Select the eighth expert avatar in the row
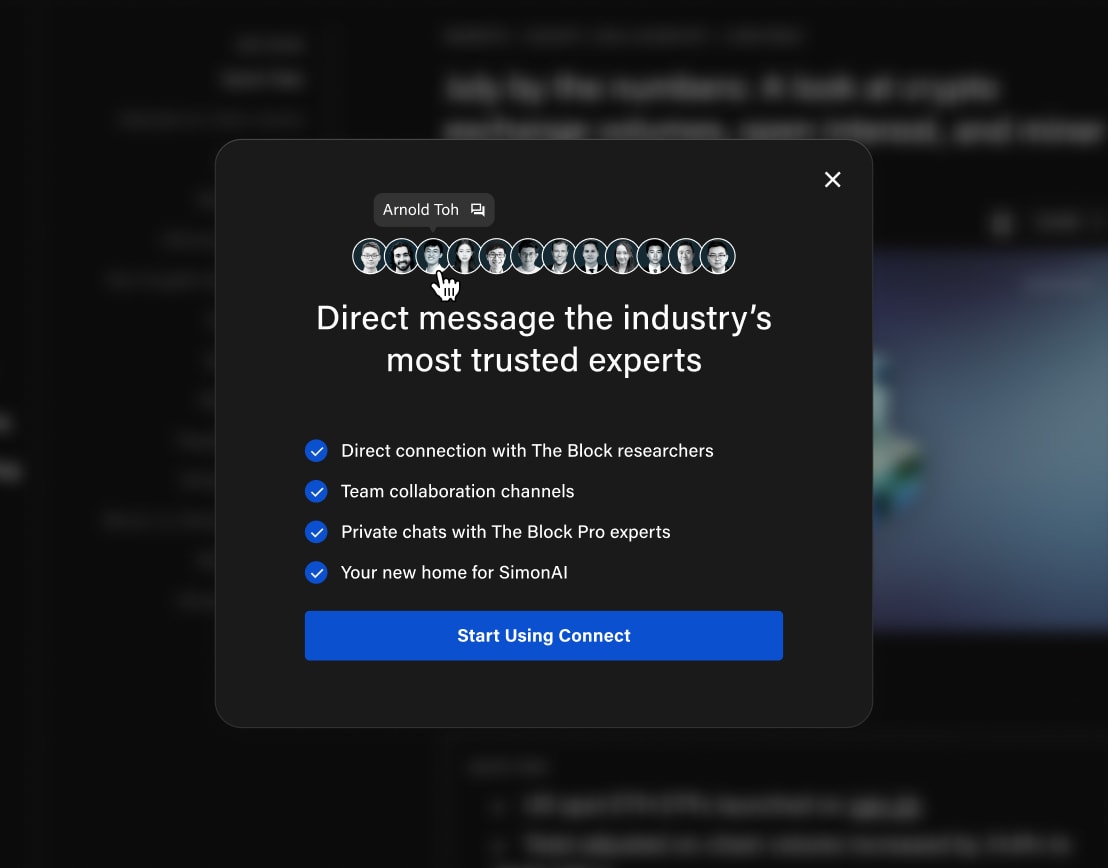Image resolution: width=1108 pixels, height=868 pixels. (x=591, y=257)
